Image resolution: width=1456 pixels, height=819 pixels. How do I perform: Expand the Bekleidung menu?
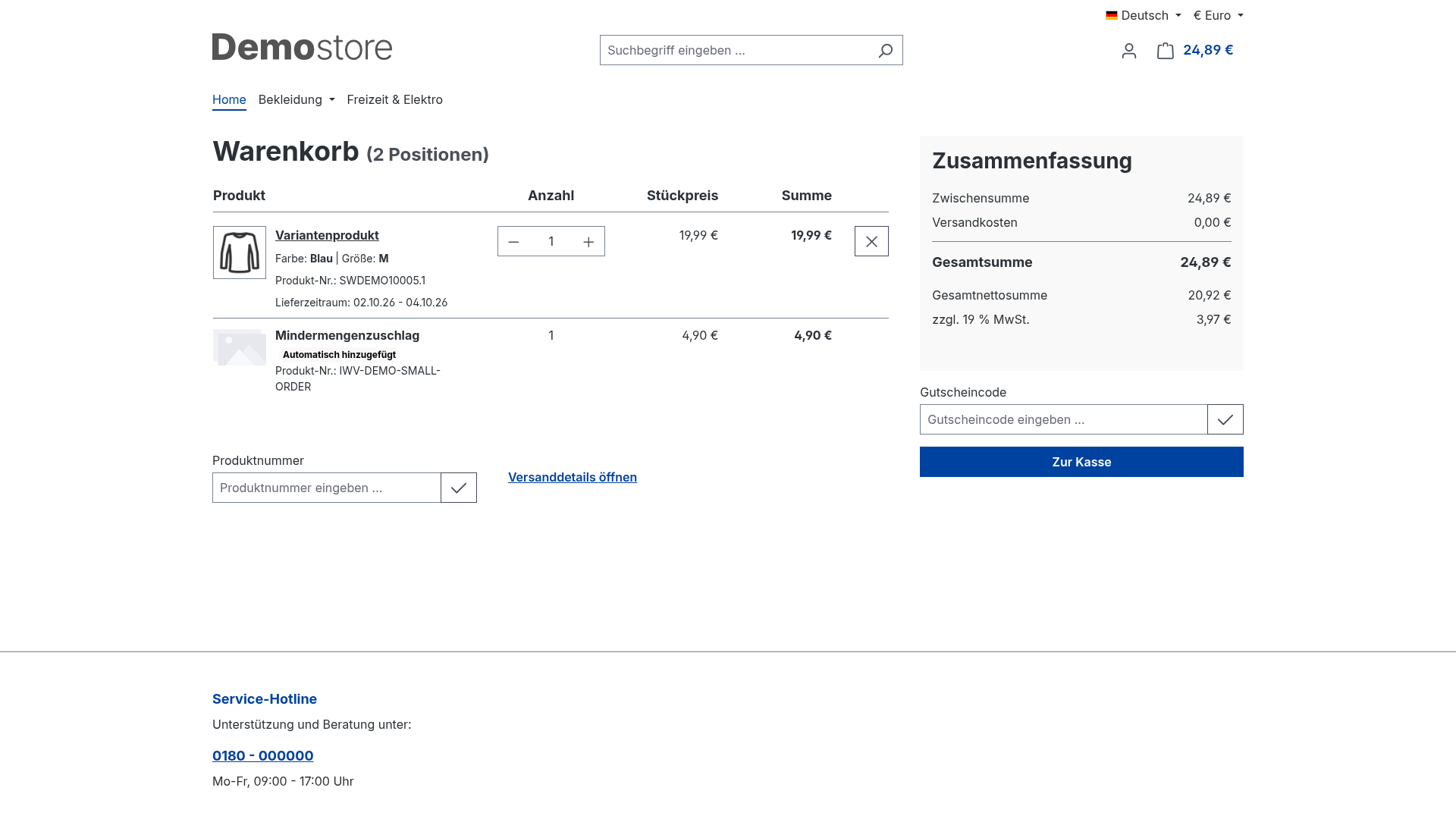click(297, 99)
